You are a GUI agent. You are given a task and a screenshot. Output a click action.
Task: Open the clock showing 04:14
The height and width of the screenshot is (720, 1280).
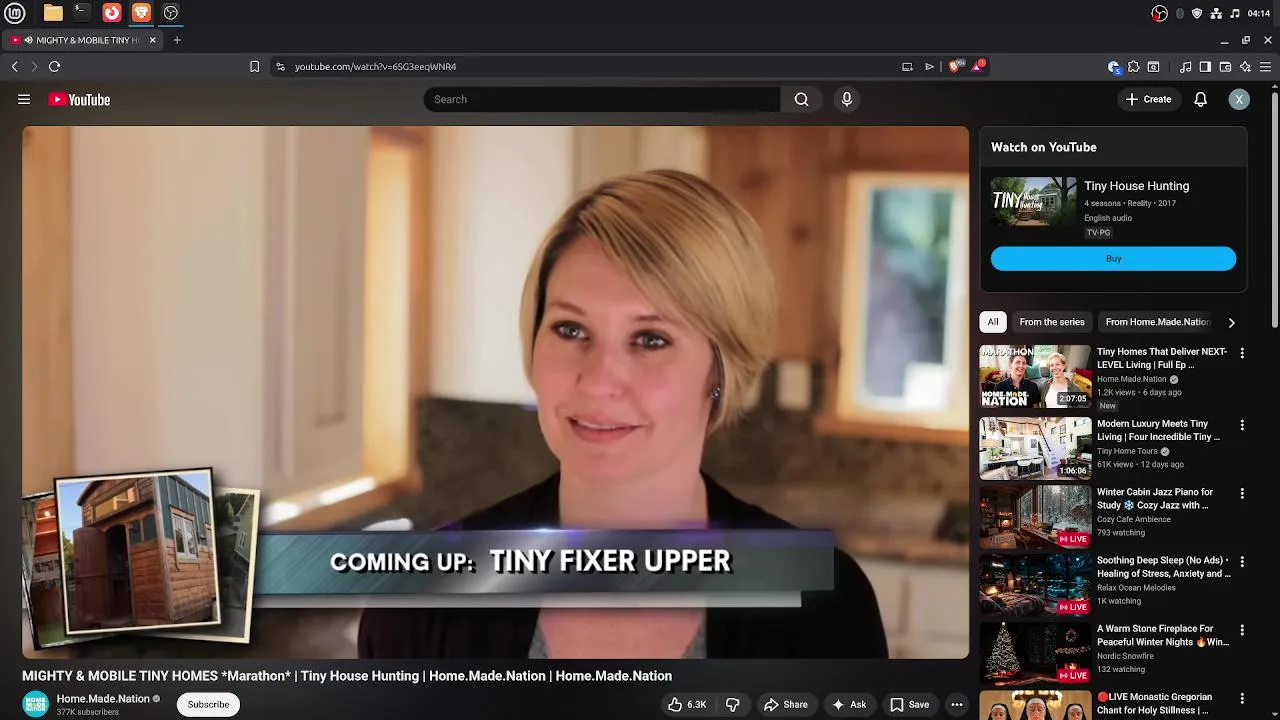pyautogui.click(x=1259, y=13)
